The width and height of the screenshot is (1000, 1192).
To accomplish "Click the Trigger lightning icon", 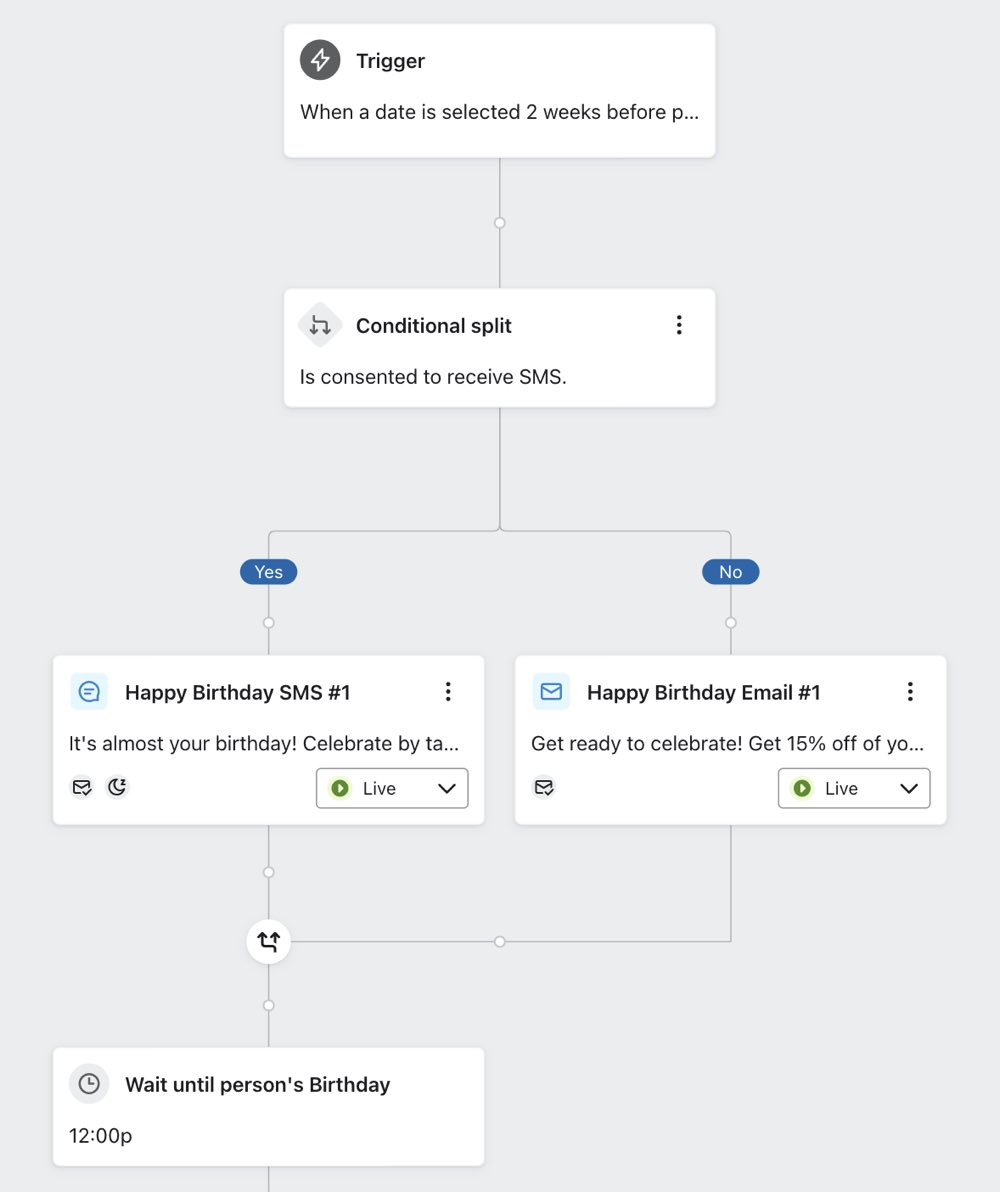I will (x=319, y=60).
